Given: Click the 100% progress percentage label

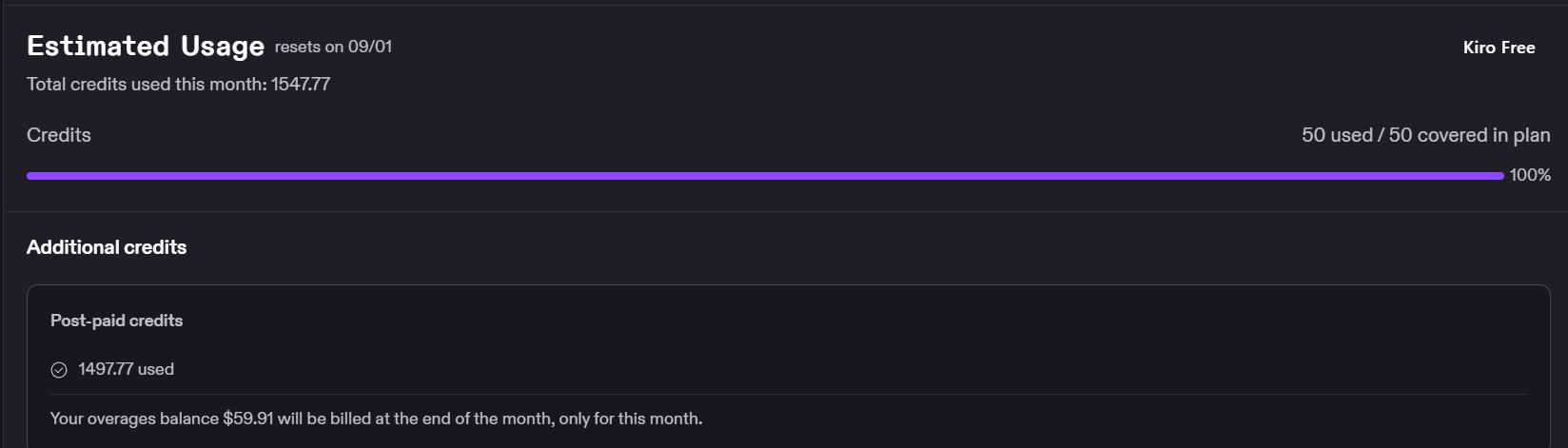Looking at the screenshot, I should coord(1530,175).
